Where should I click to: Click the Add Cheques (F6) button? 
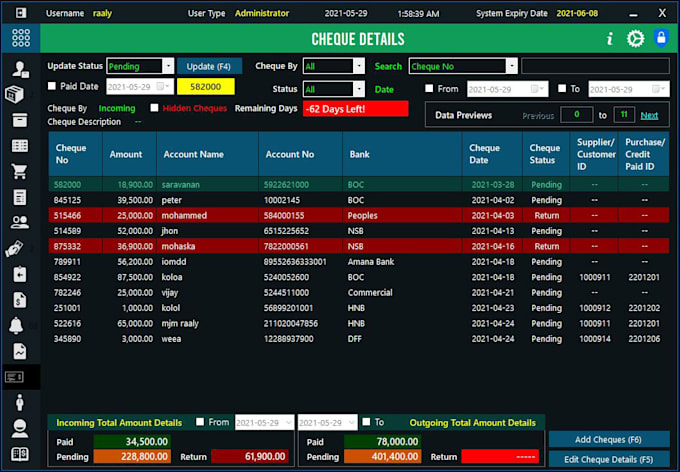click(x=608, y=439)
